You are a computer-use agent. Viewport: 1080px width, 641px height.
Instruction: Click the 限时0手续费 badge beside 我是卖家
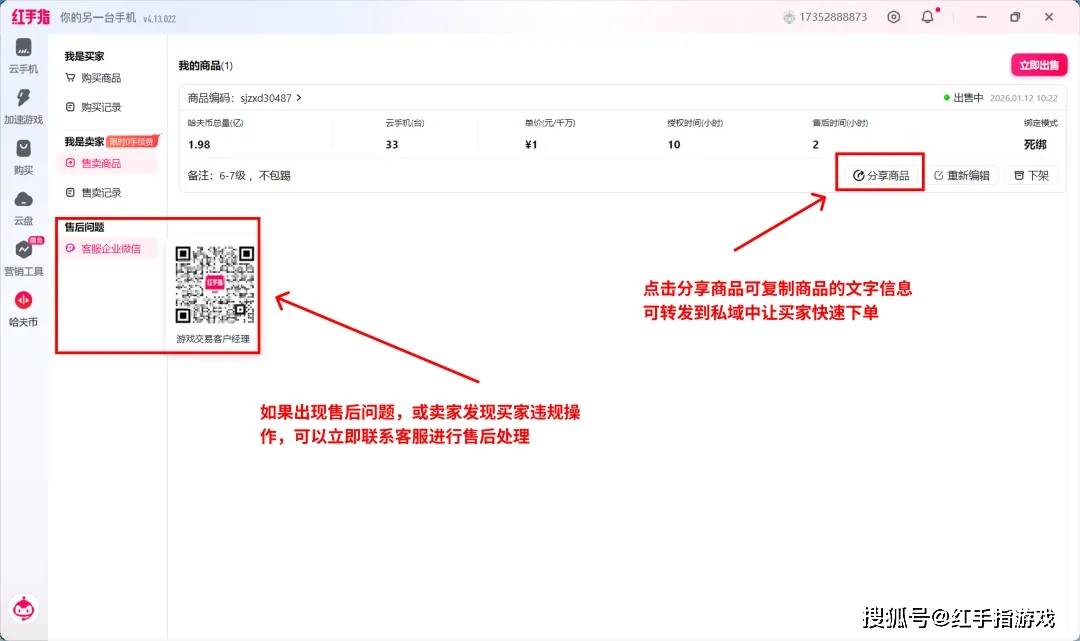point(132,142)
